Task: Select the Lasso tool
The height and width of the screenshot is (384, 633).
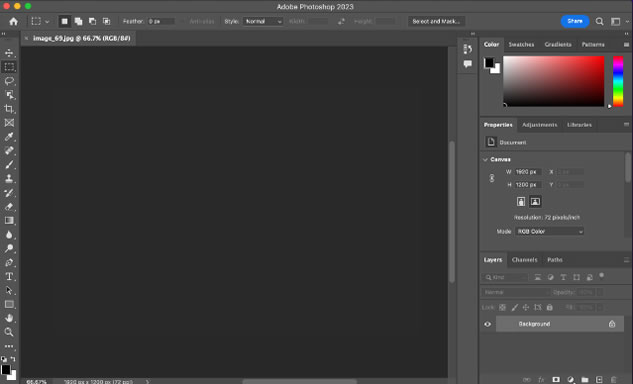Action: click(x=9, y=81)
